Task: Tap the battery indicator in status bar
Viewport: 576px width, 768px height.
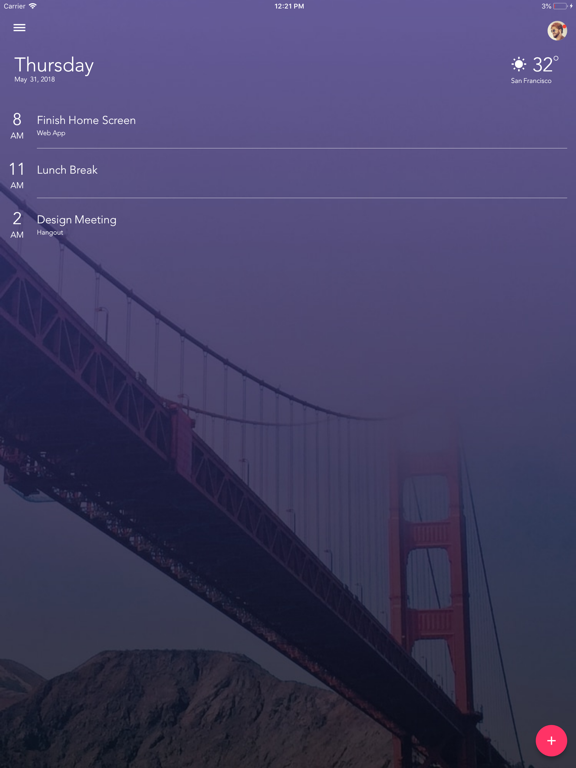Action: (561, 6)
